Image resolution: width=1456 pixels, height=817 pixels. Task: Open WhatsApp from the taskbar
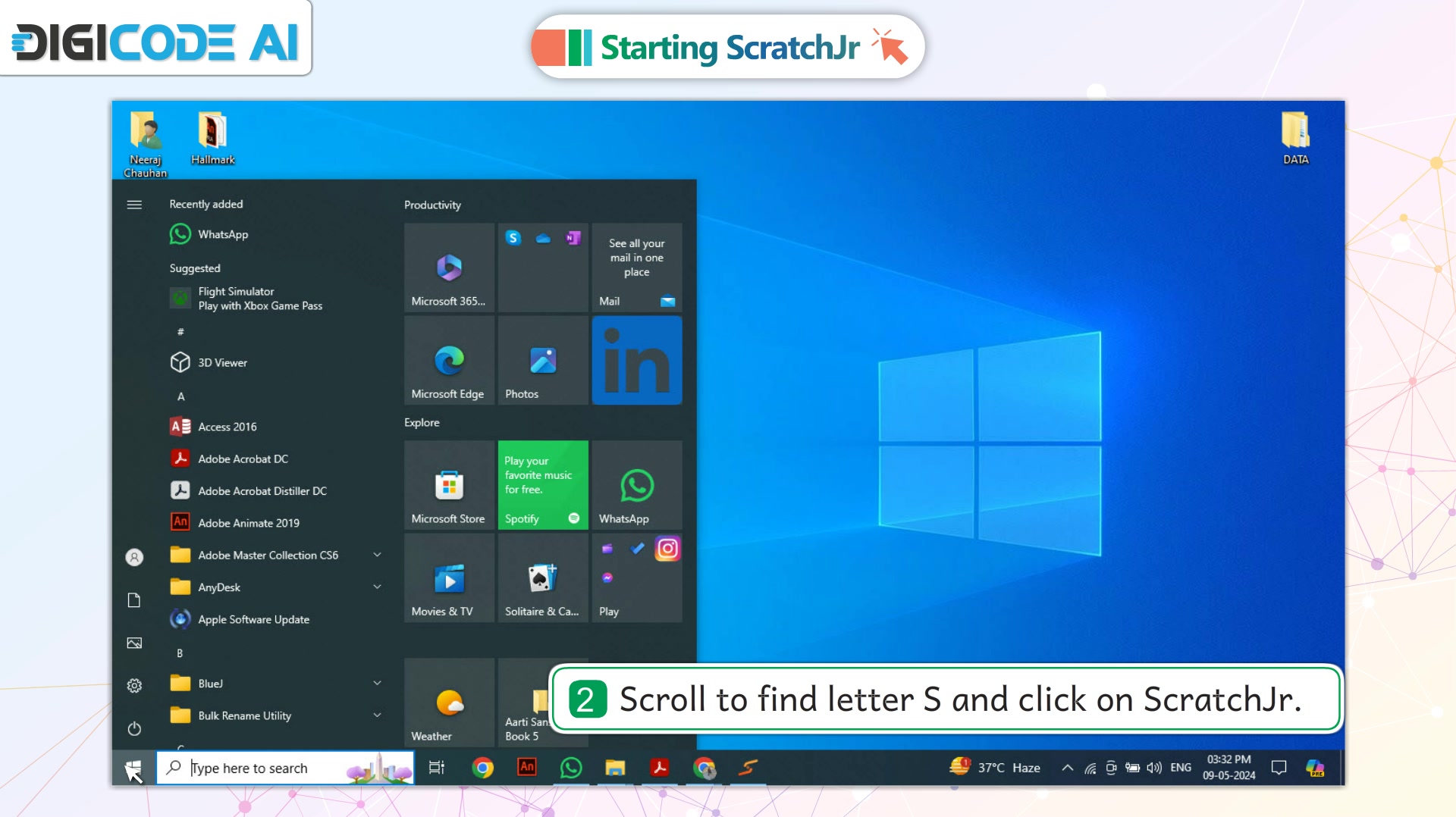[x=571, y=768]
